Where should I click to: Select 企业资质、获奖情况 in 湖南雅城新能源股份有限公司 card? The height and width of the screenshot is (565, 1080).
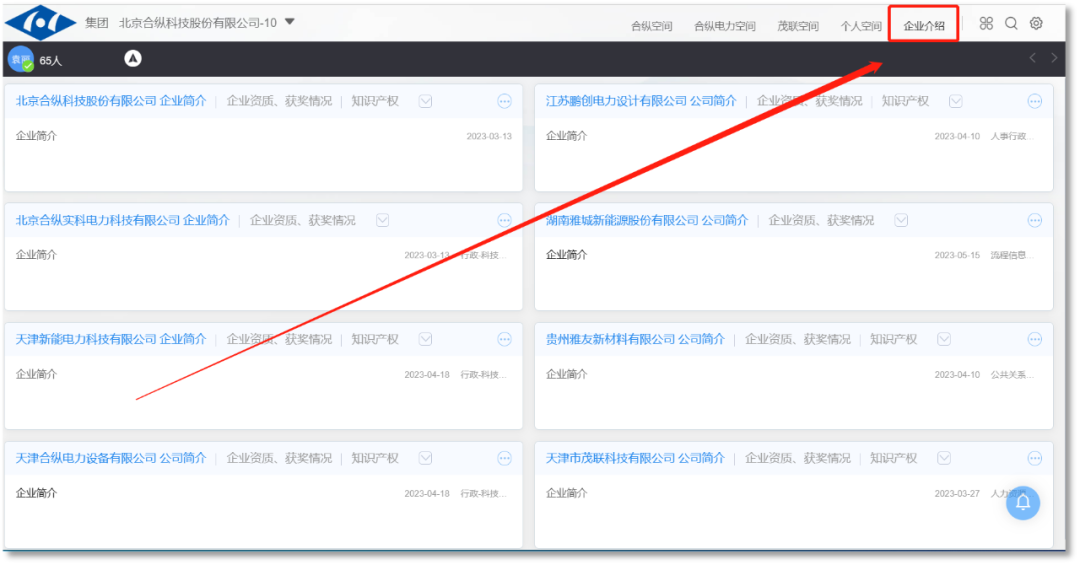821,220
